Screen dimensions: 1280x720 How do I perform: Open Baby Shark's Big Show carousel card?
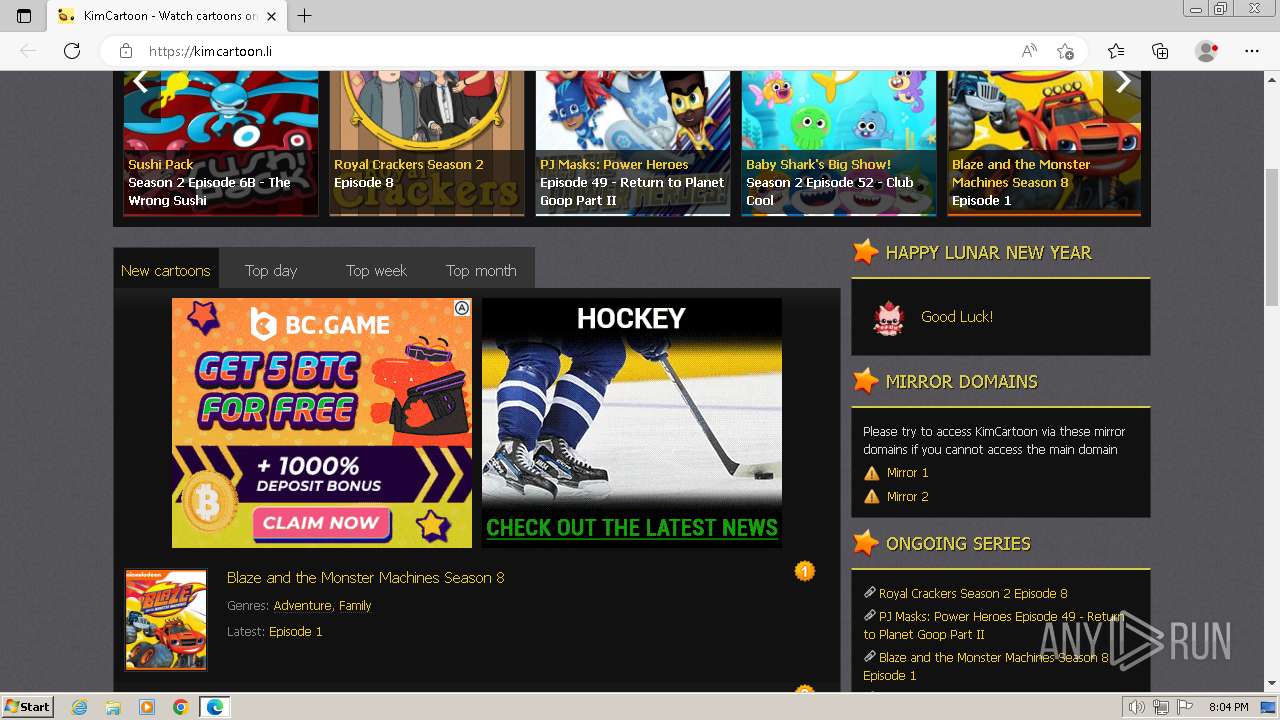[x=839, y=143]
